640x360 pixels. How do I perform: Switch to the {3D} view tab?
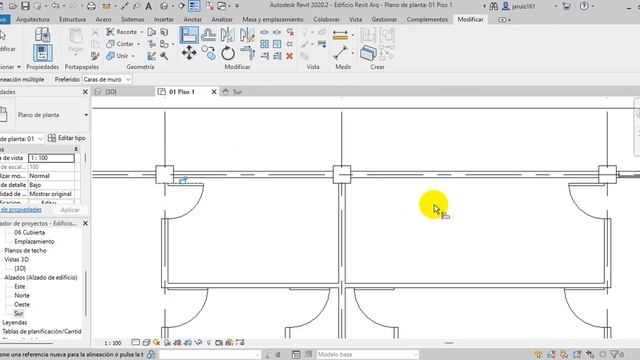[111, 92]
